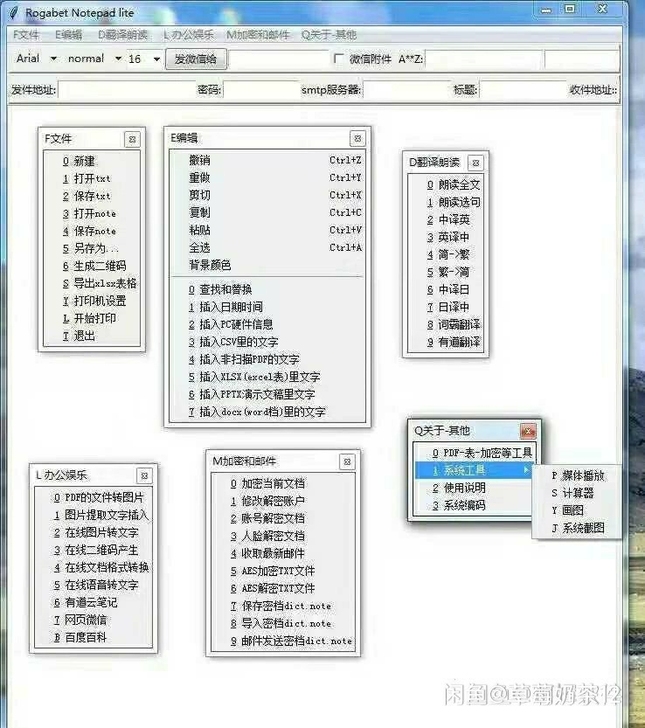The height and width of the screenshot is (728, 645).
Task: Close the L办公娱乐 torn-off menu panel
Action: pyautogui.click(x=144, y=476)
